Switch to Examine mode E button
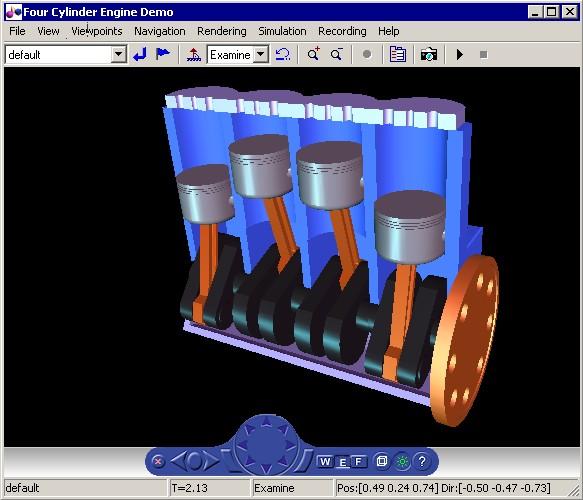Viewport: 583px width, 500px height. click(342, 462)
